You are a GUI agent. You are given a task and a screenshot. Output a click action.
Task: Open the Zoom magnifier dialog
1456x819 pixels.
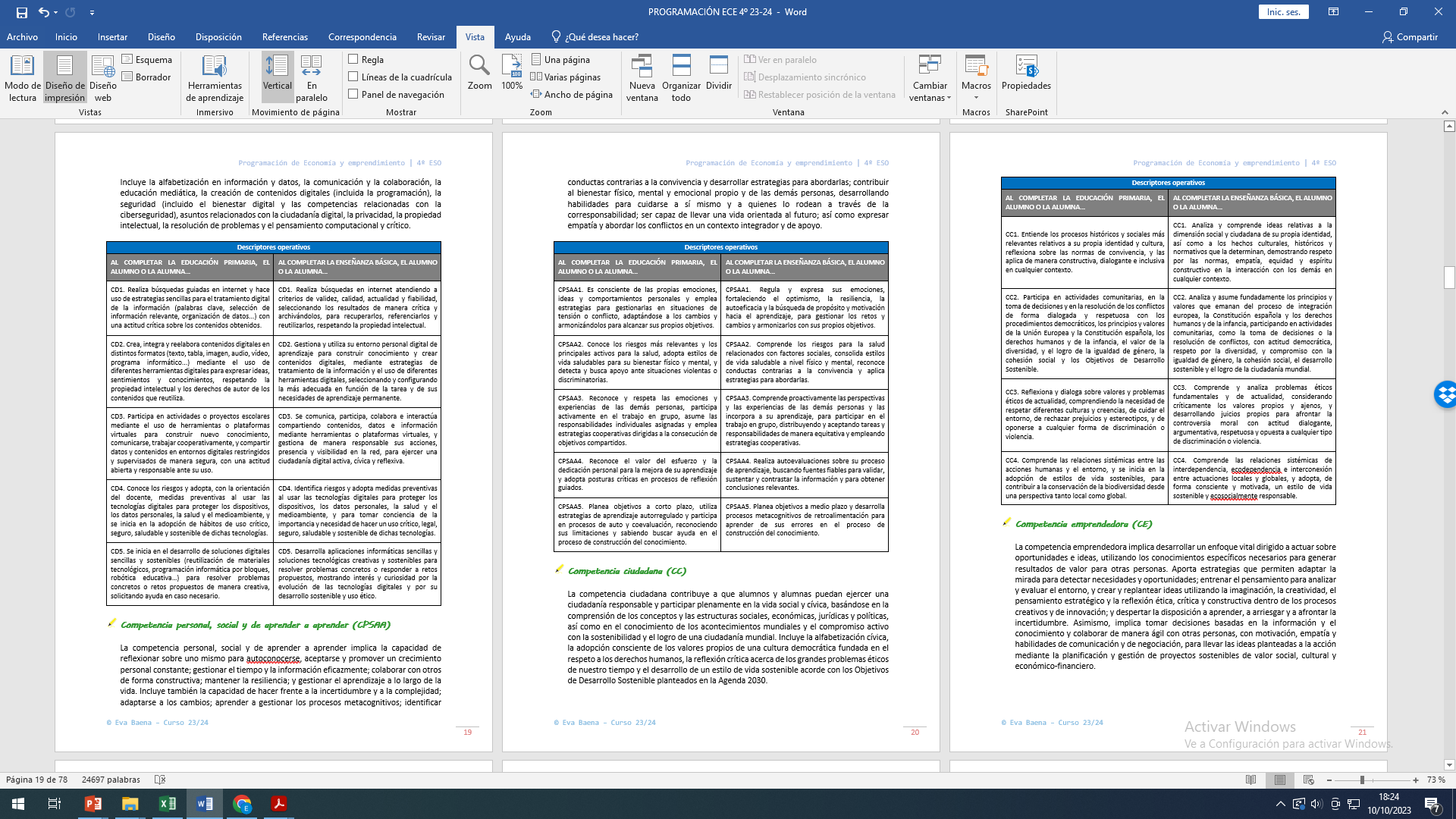point(479,73)
